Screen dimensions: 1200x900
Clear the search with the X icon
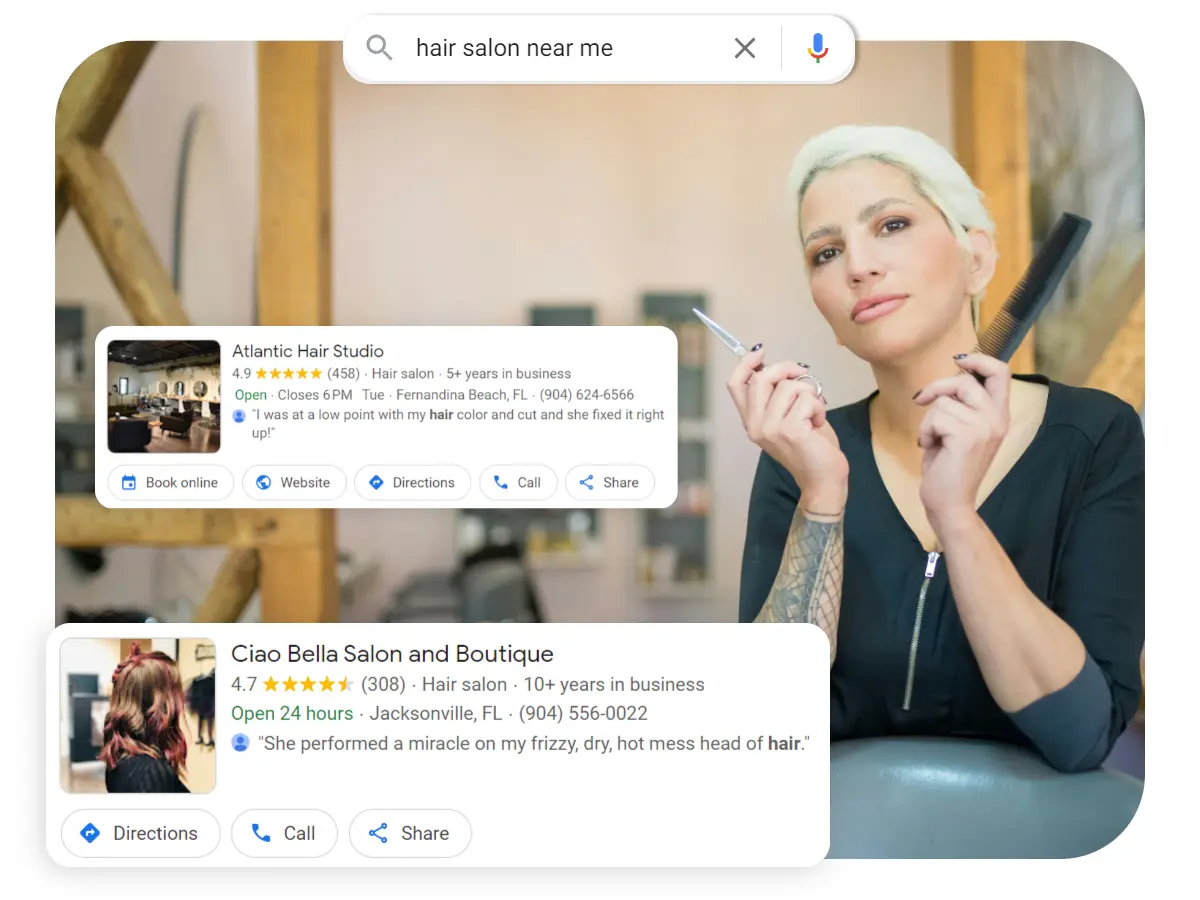point(744,48)
